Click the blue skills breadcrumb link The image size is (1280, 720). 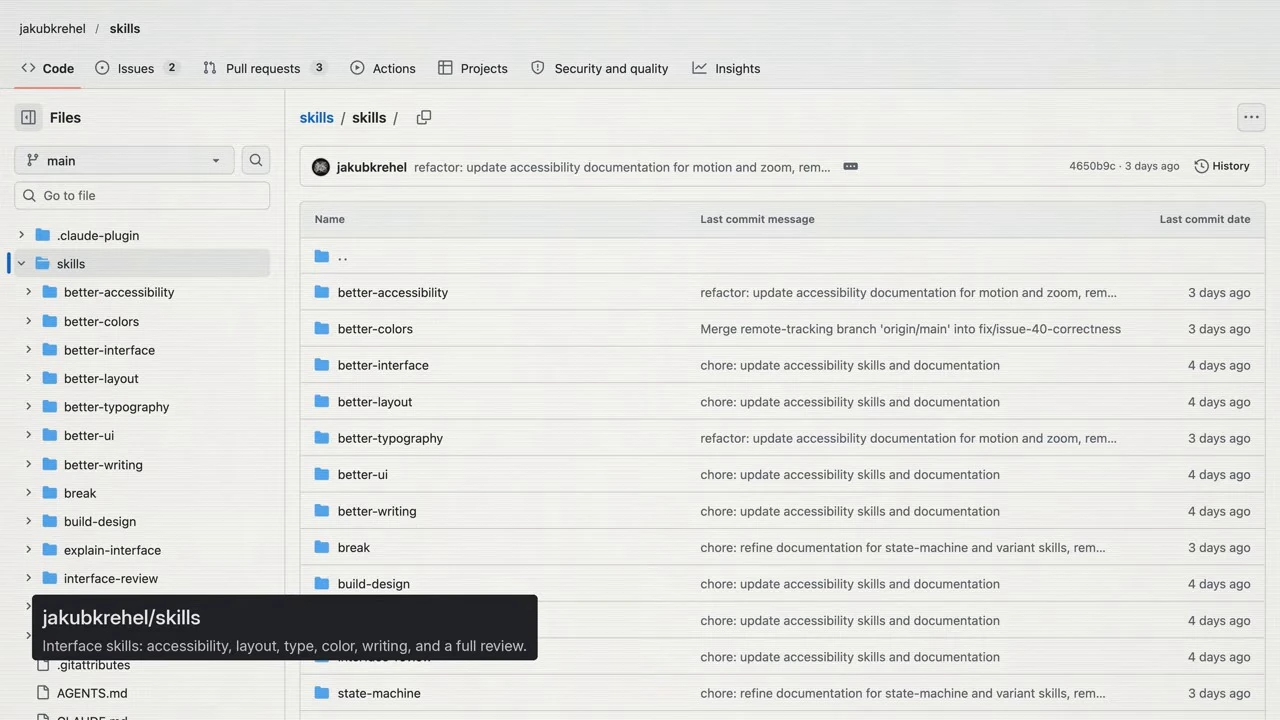tap(317, 117)
